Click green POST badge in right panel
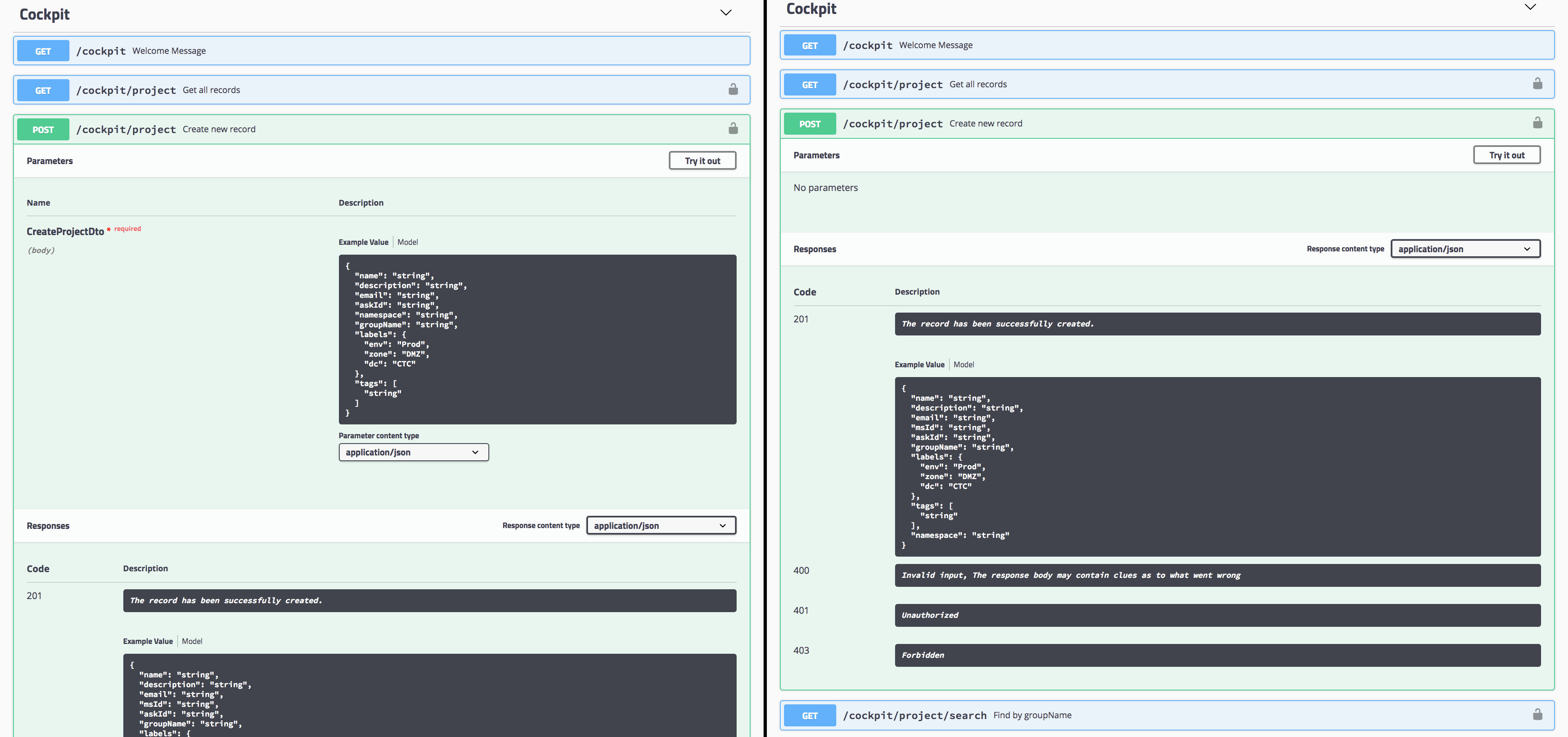Image resolution: width=1568 pixels, height=737 pixels. click(x=810, y=123)
